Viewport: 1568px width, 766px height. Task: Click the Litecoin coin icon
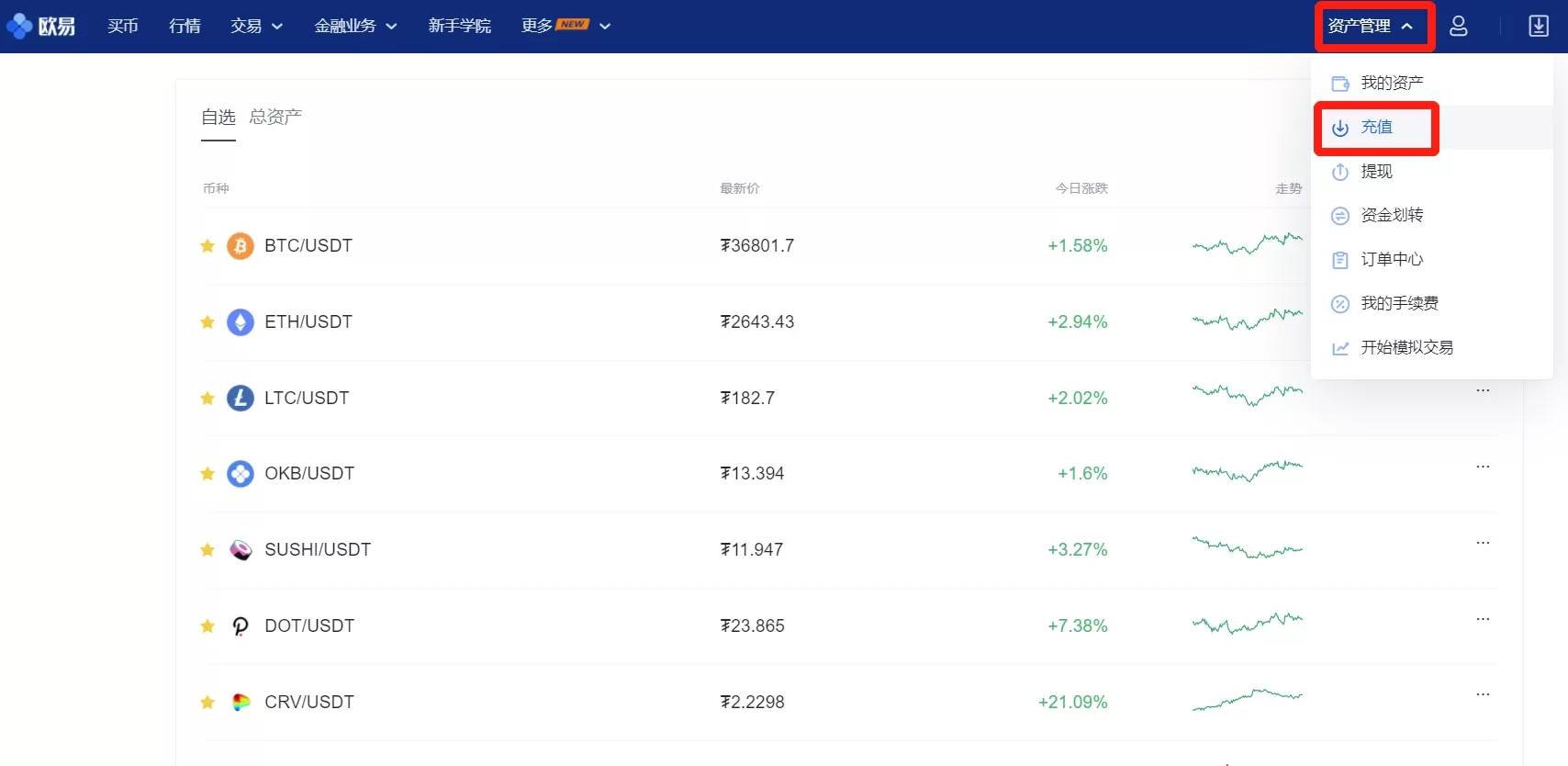point(241,398)
